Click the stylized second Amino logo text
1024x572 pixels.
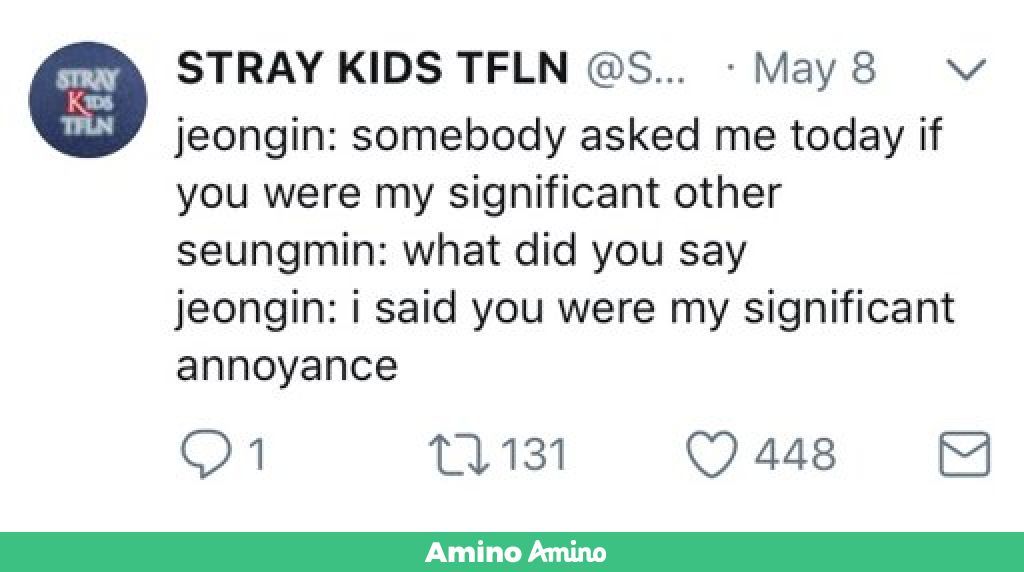tap(567, 552)
